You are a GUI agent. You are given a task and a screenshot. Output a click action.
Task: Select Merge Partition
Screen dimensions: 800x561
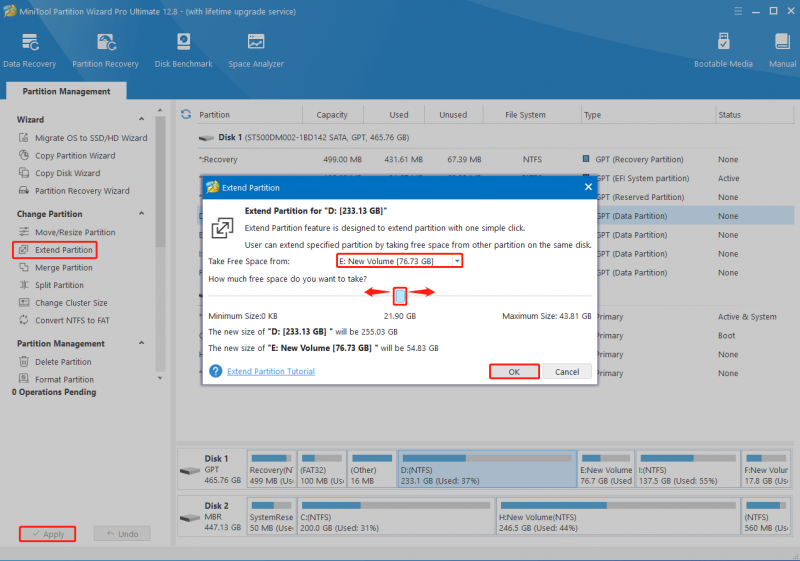[x=56, y=268]
